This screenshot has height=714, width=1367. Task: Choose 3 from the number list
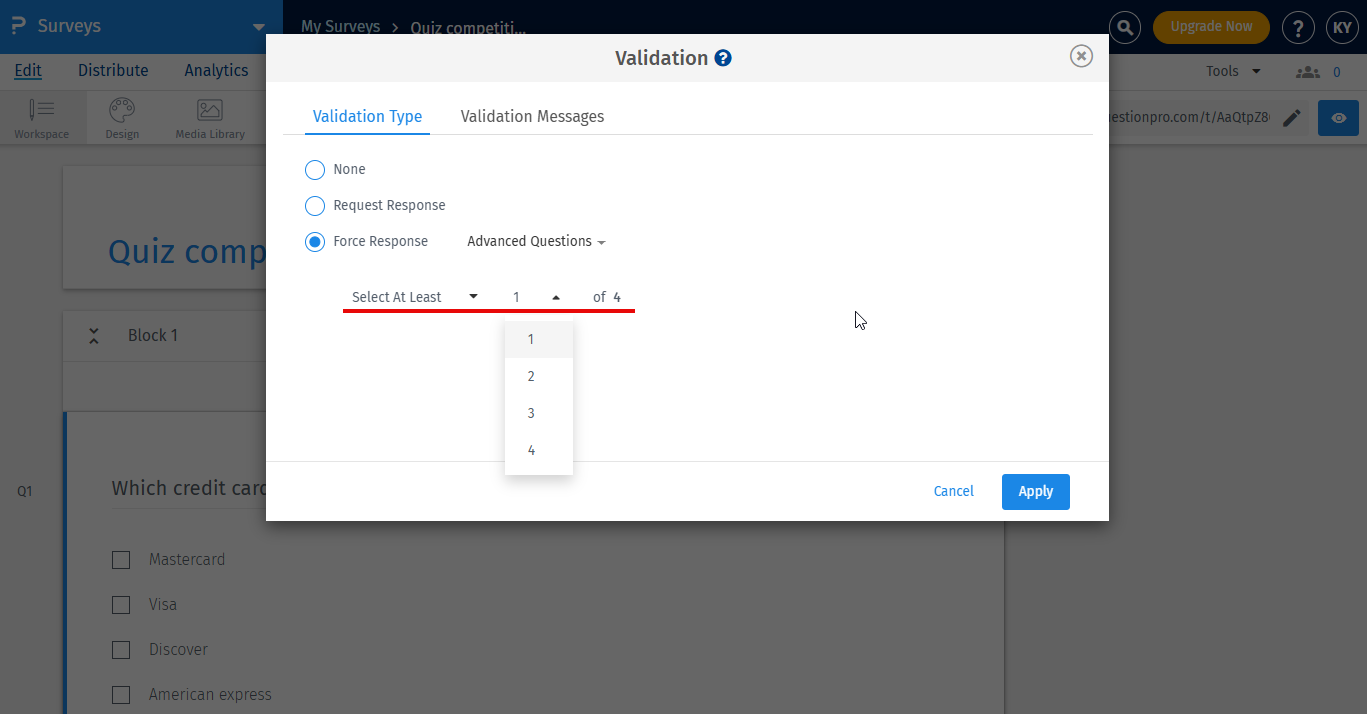(531, 412)
